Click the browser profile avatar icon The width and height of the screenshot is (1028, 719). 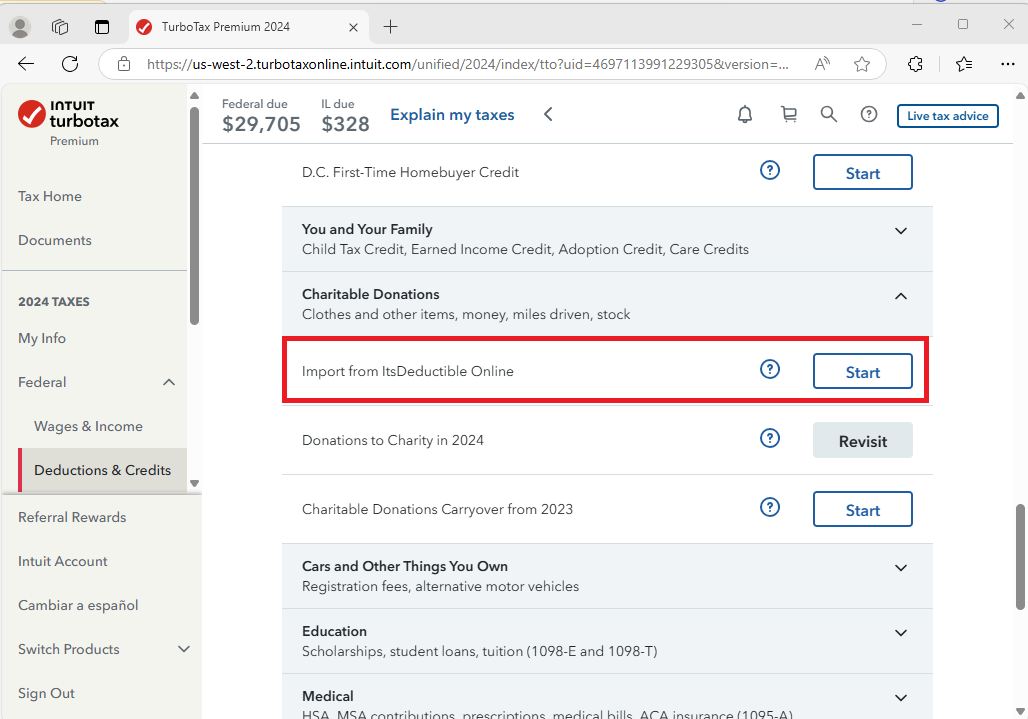tap(20, 27)
